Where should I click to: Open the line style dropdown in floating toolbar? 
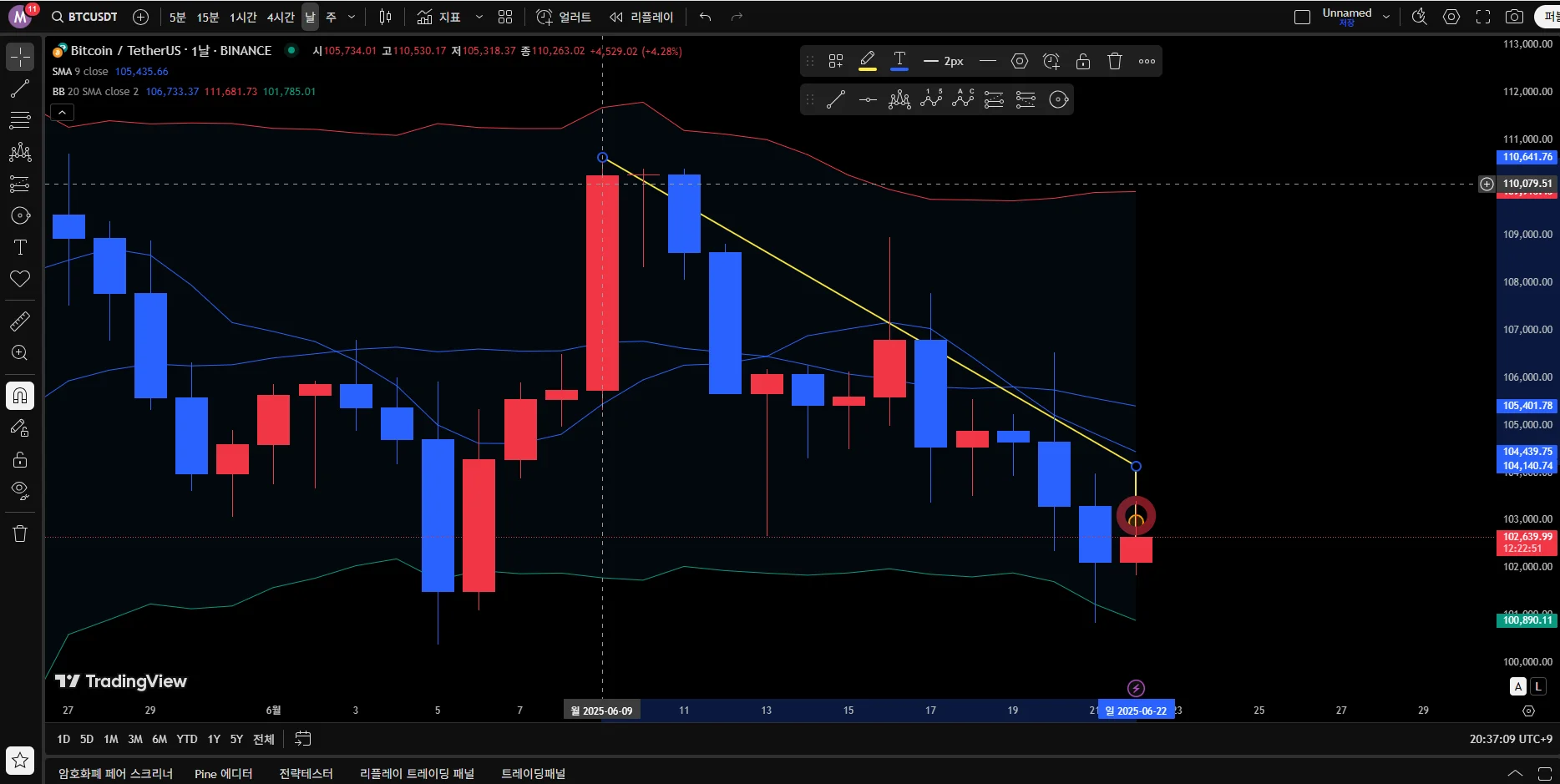pyautogui.click(x=987, y=61)
